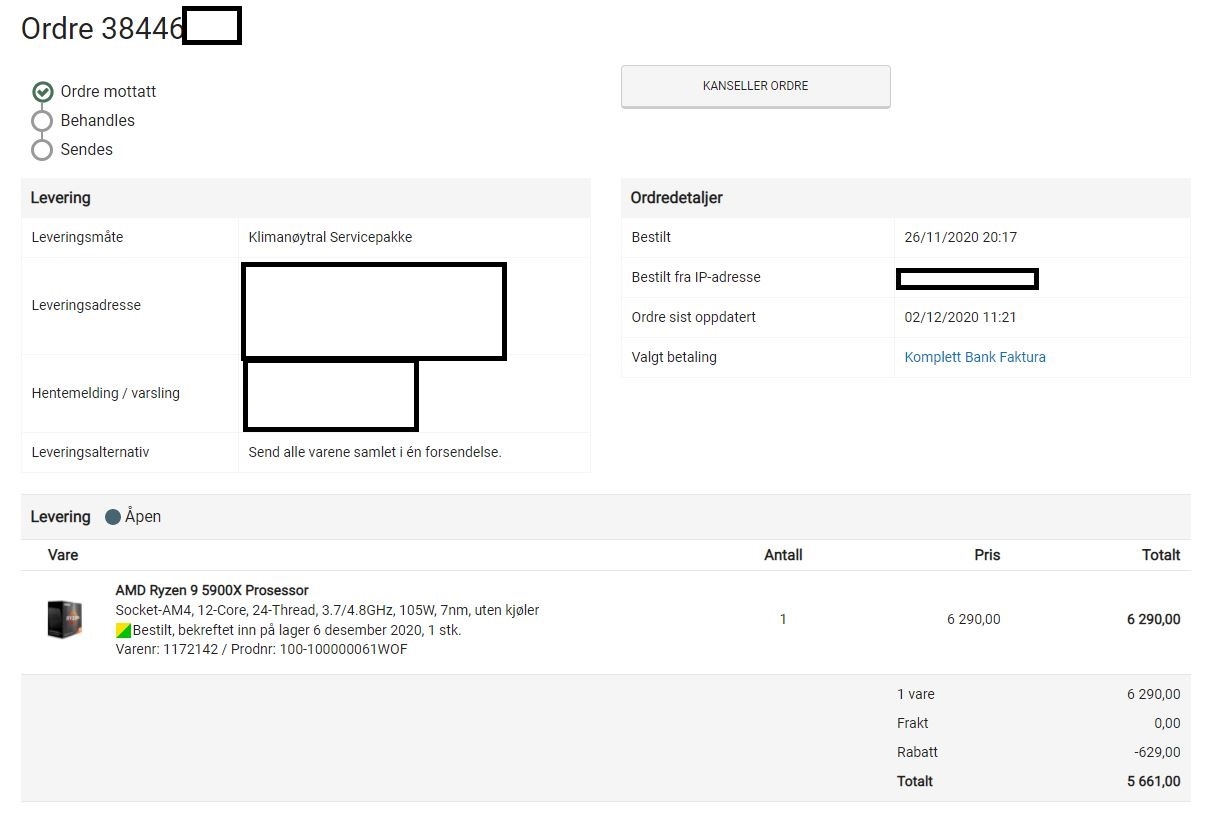Click the Åpen status dot icon

coord(113,517)
